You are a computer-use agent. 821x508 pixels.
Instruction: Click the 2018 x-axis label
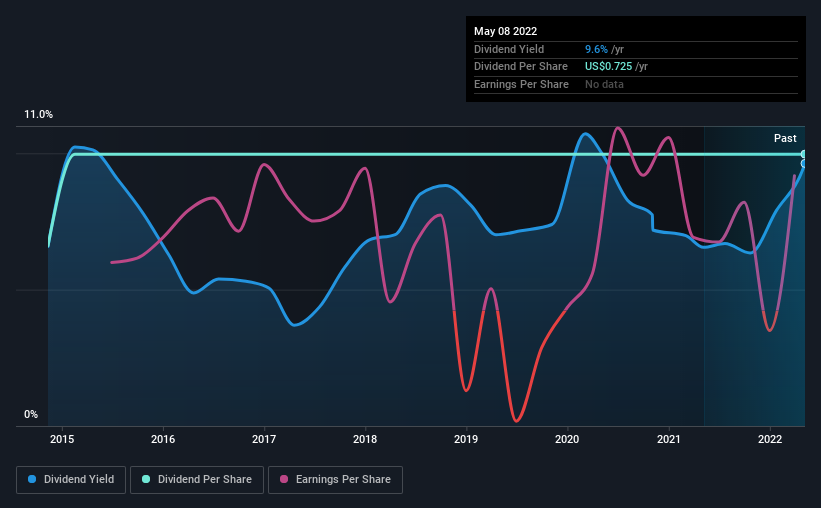coord(365,439)
